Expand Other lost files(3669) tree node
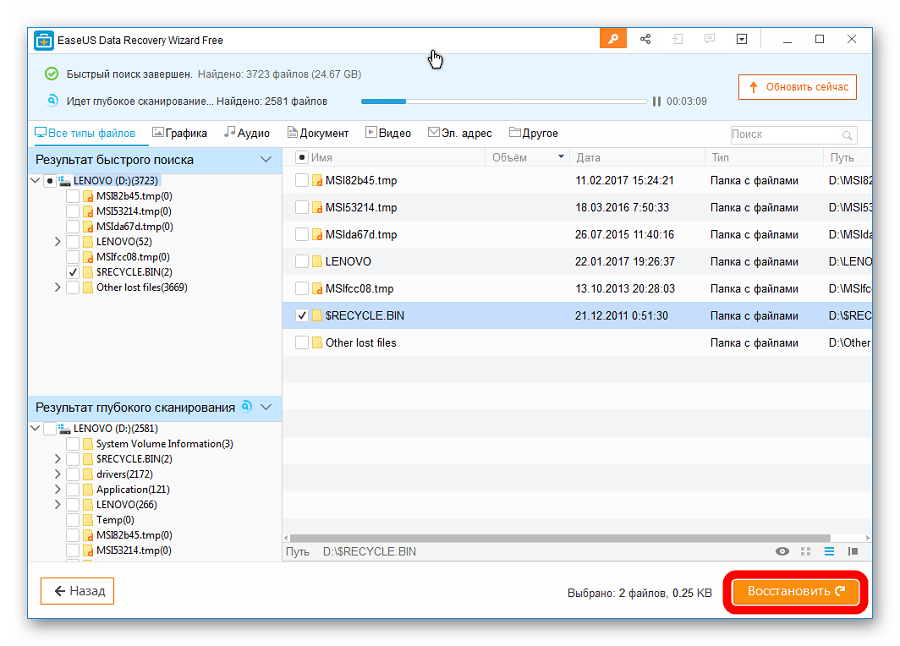900x646 pixels. 57,287
